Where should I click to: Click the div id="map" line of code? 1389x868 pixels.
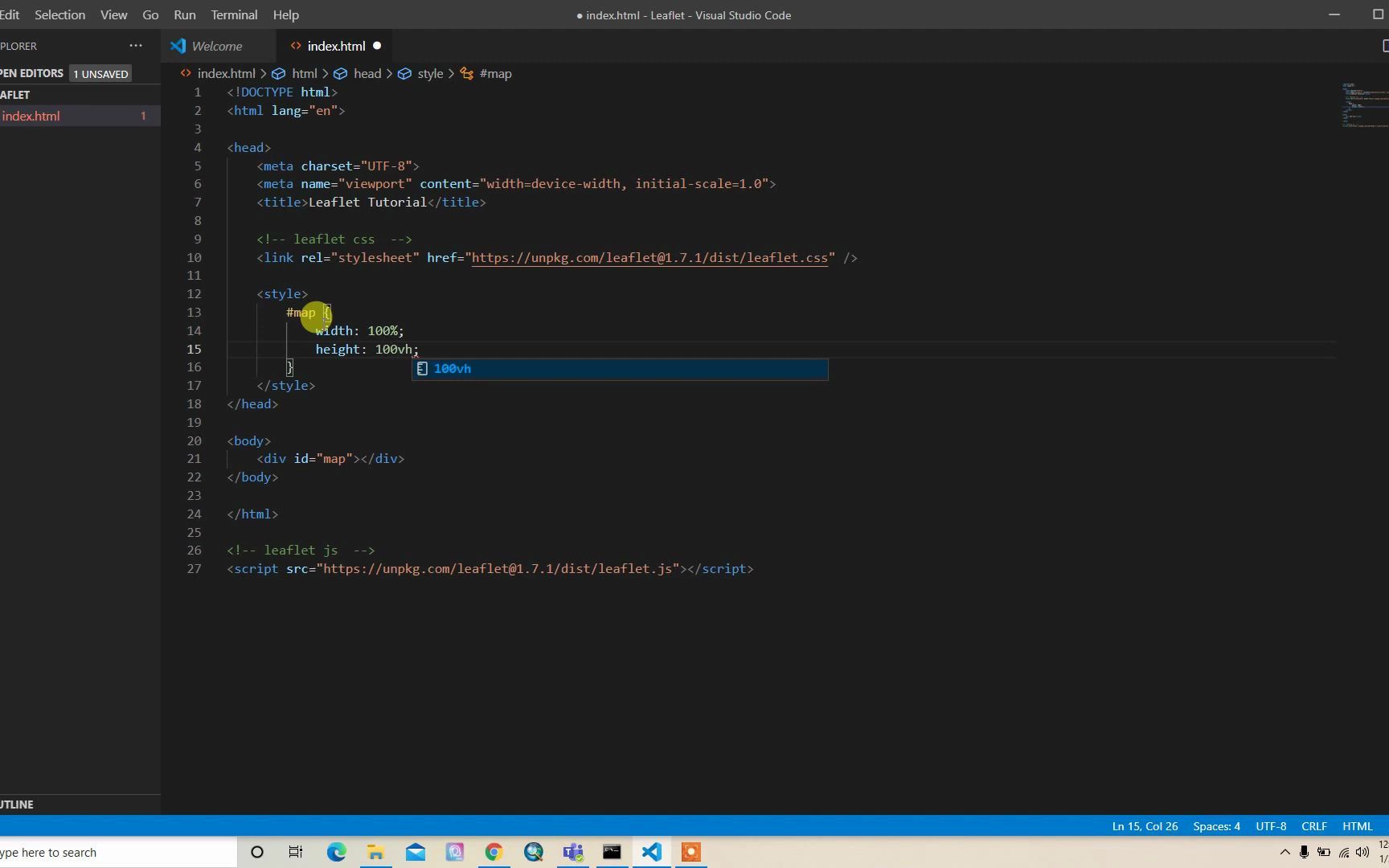tap(330, 459)
